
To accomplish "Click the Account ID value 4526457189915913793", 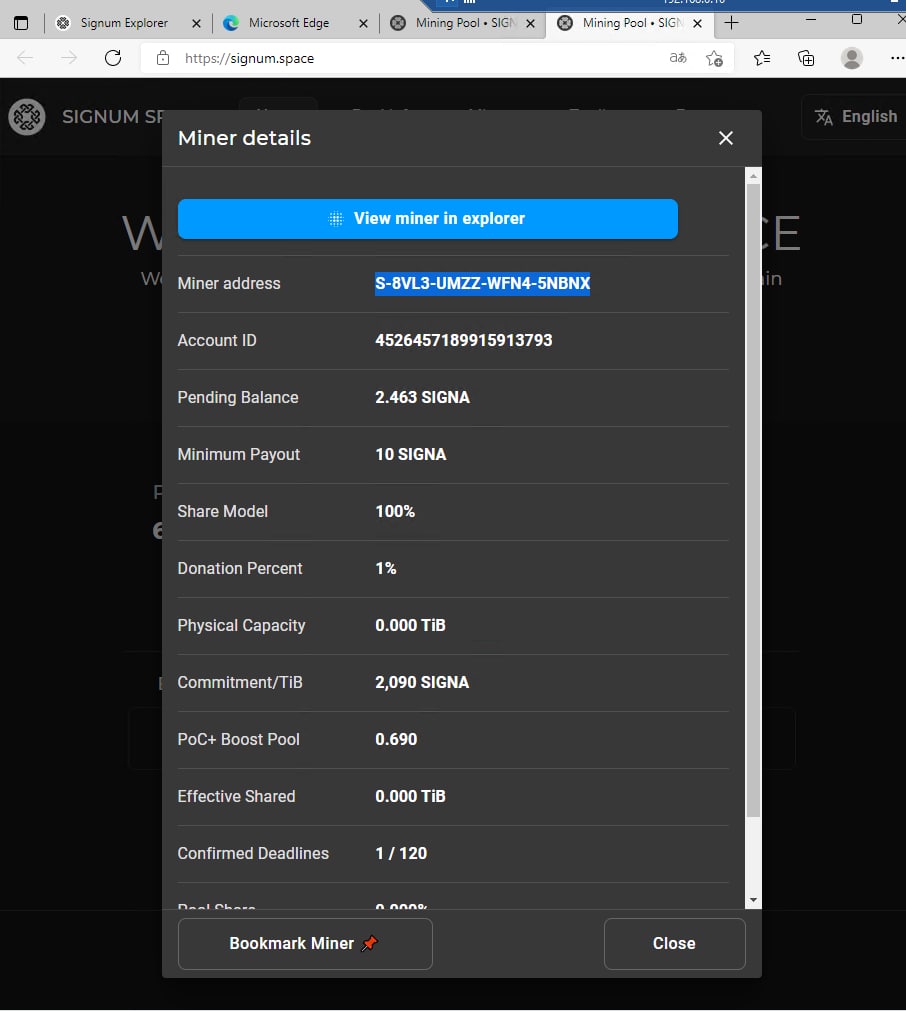I will (x=464, y=340).
